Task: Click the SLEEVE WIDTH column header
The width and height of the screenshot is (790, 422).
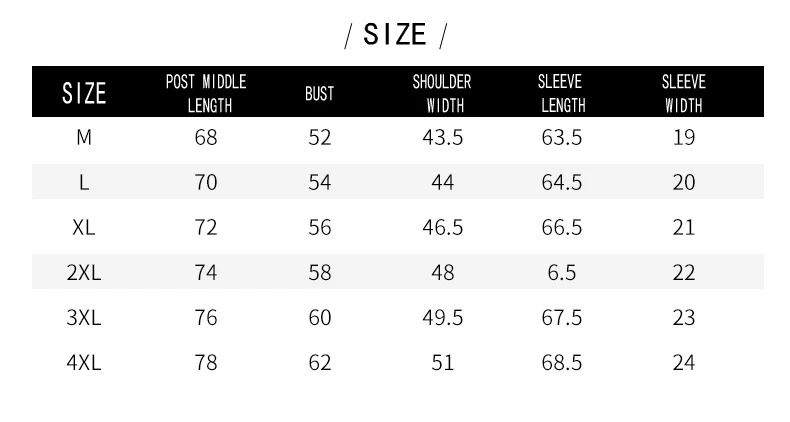Action: coord(684,94)
